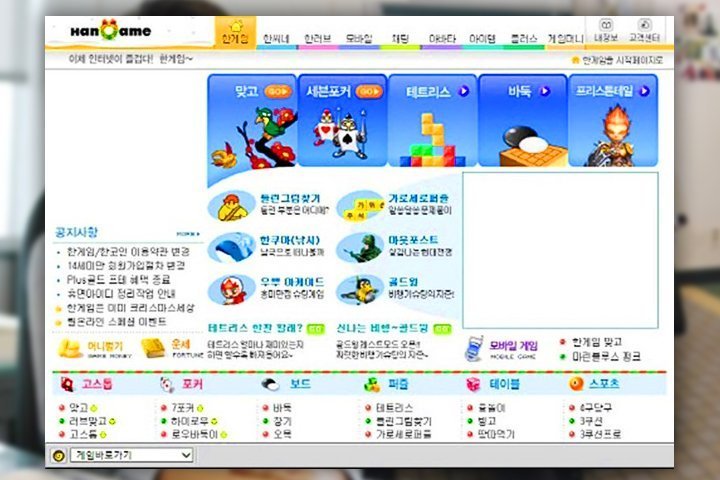Open the 채팅 tab
The width and height of the screenshot is (720, 480).
point(400,39)
